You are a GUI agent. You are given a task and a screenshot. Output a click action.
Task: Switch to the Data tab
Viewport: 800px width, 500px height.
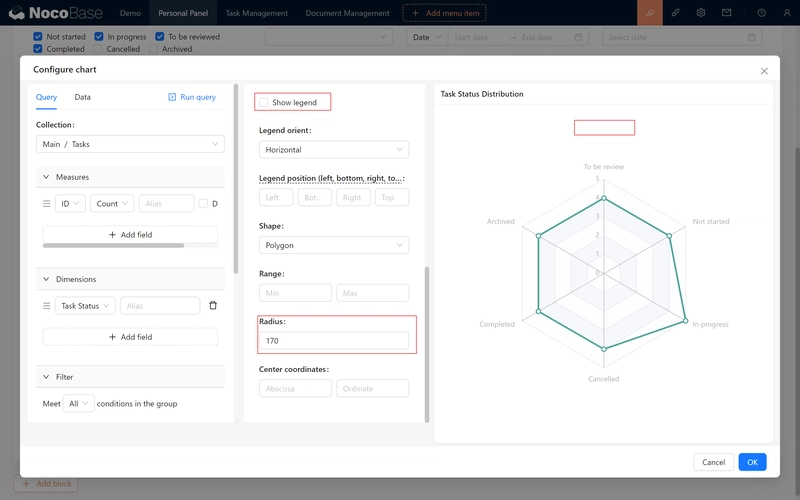tap(82, 97)
